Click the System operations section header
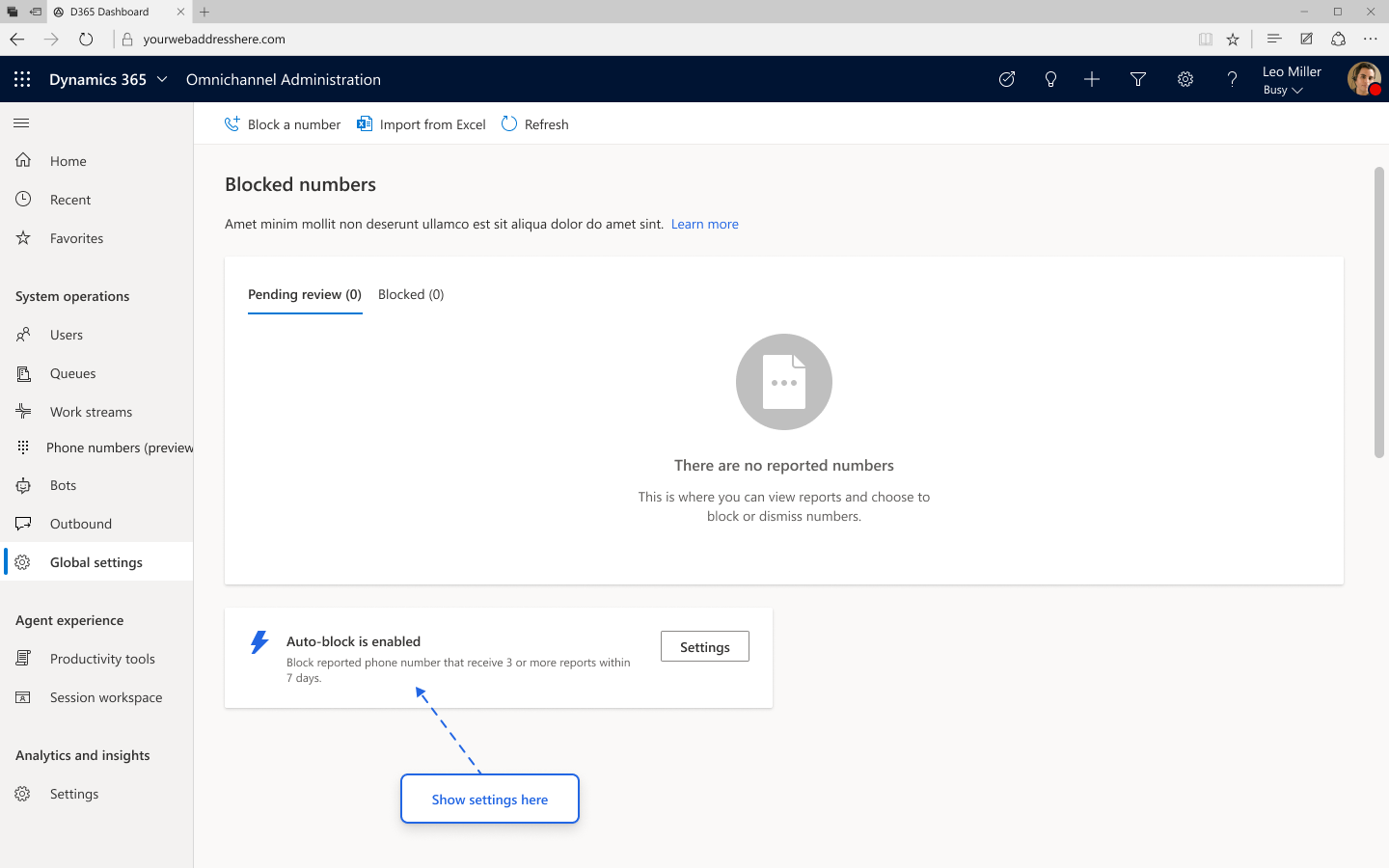This screenshot has height=868, width=1389. point(72,296)
